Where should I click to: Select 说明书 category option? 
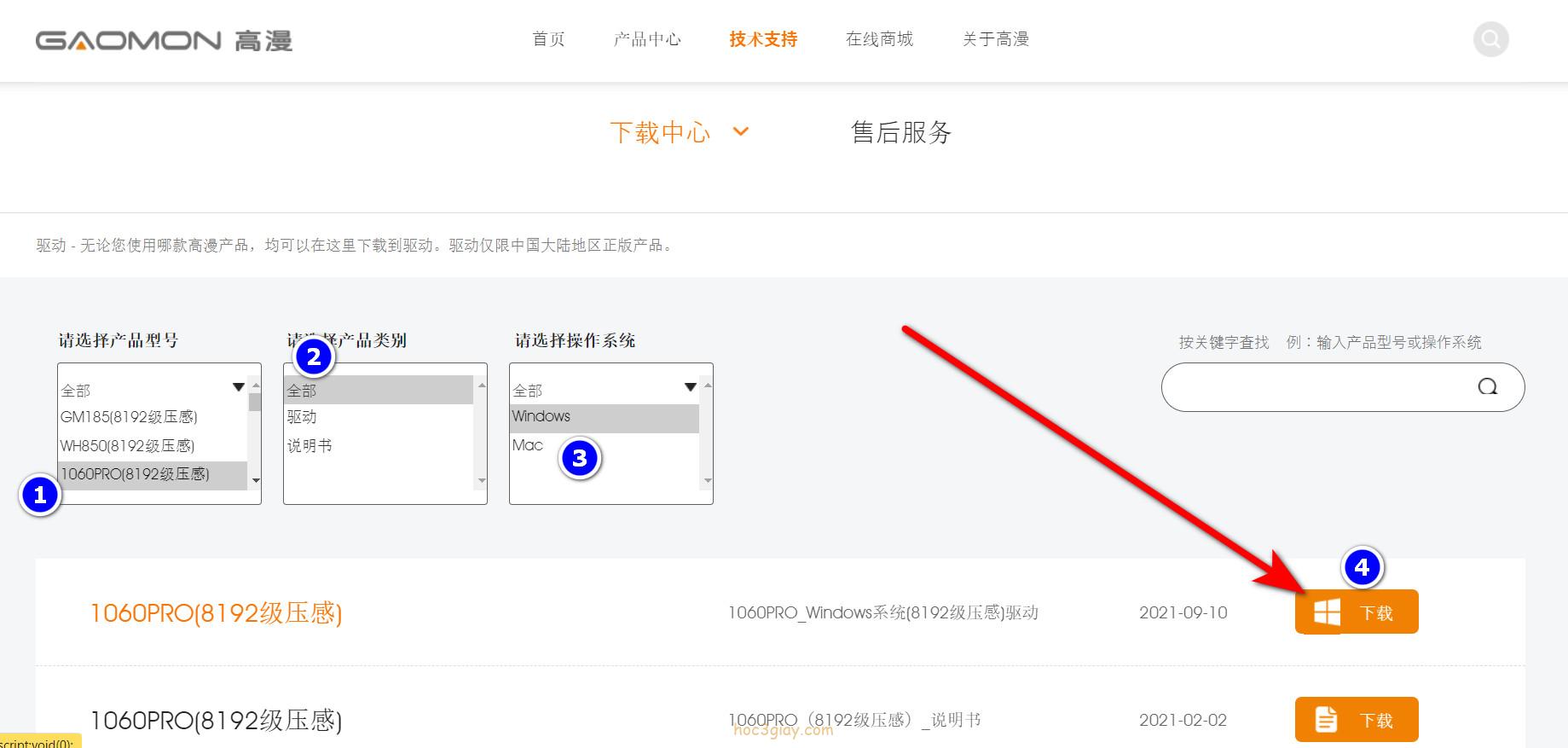pyautogui.click(x=379, y=445)
